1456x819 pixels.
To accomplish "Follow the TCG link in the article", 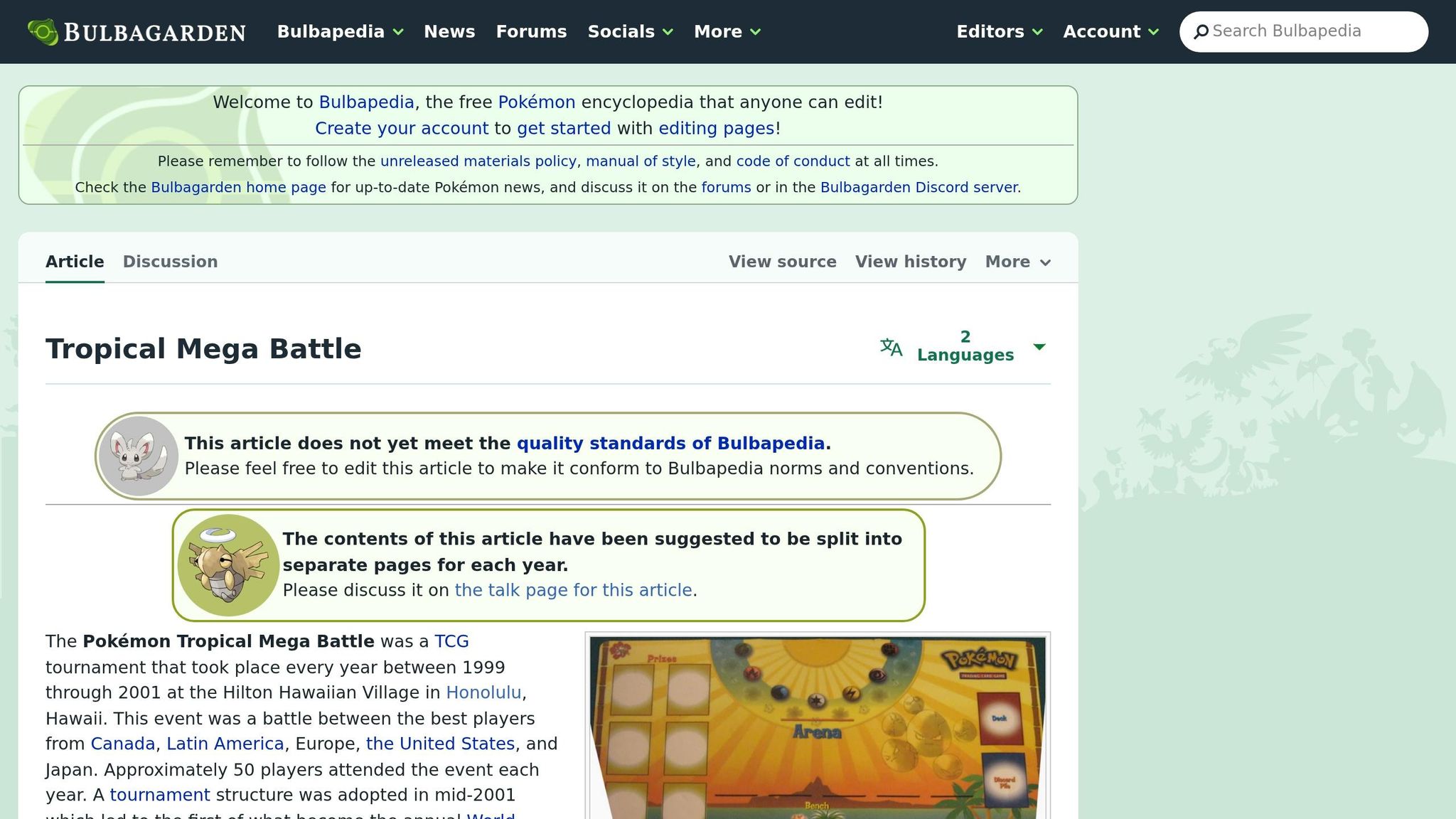I will pos(451,642).
